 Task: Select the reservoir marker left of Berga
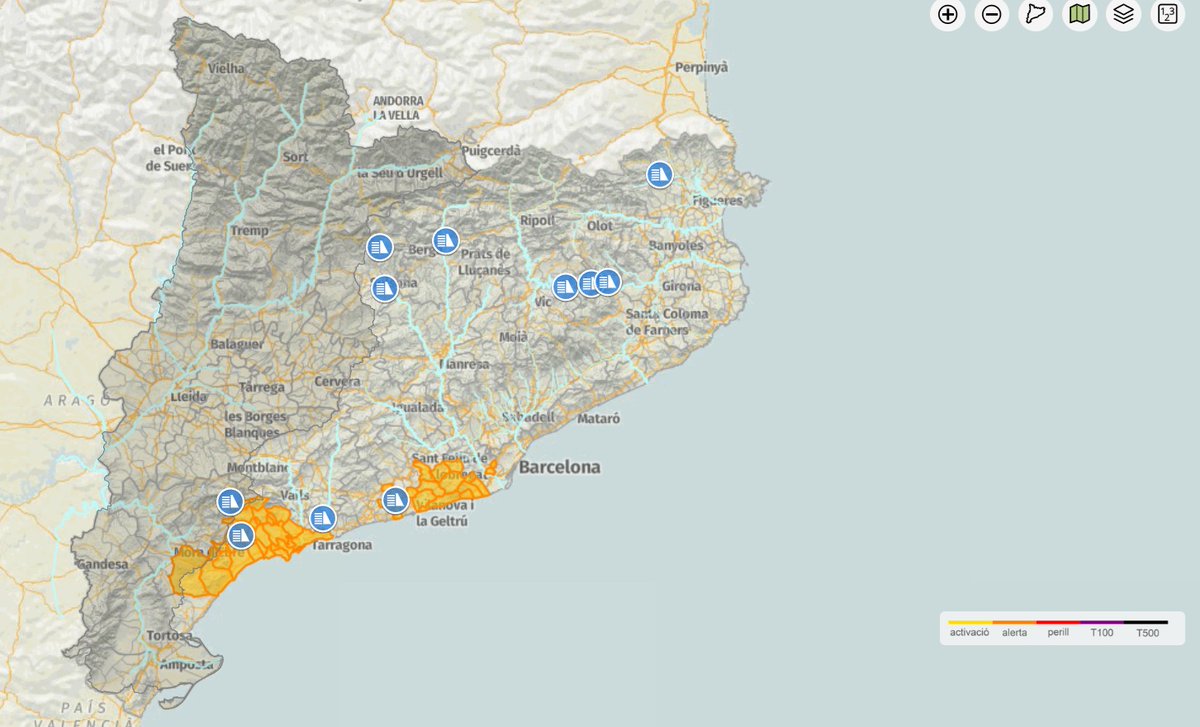379,246
